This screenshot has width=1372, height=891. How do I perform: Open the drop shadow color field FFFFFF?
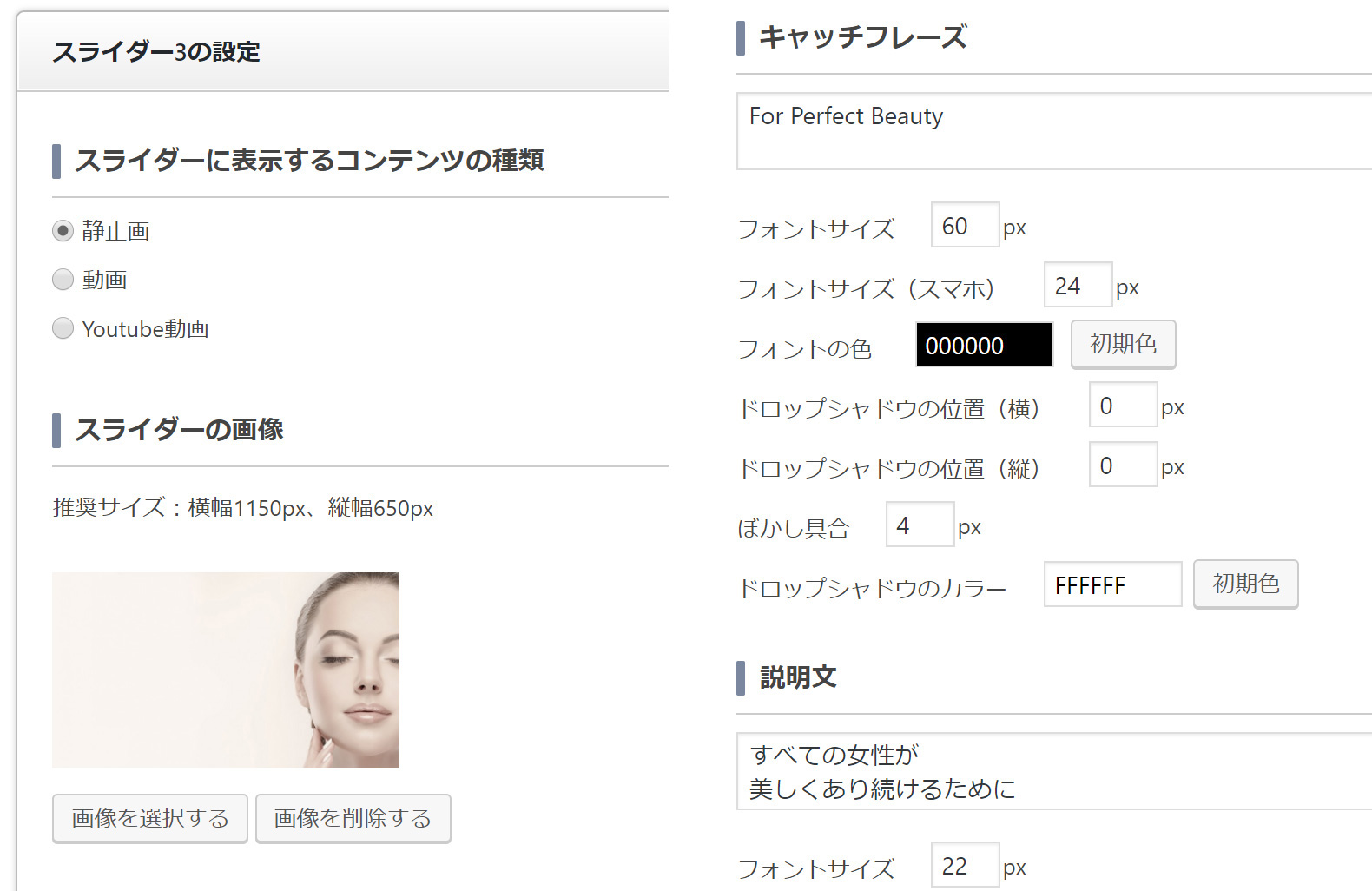[1112, 584]
